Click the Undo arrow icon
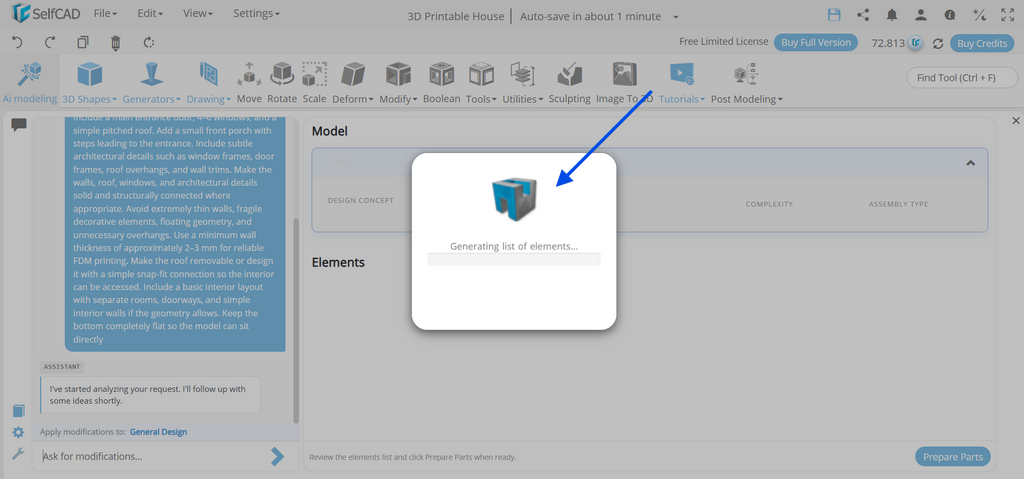This screenshot has height=479, width=1024. click(x=18, y=42)
